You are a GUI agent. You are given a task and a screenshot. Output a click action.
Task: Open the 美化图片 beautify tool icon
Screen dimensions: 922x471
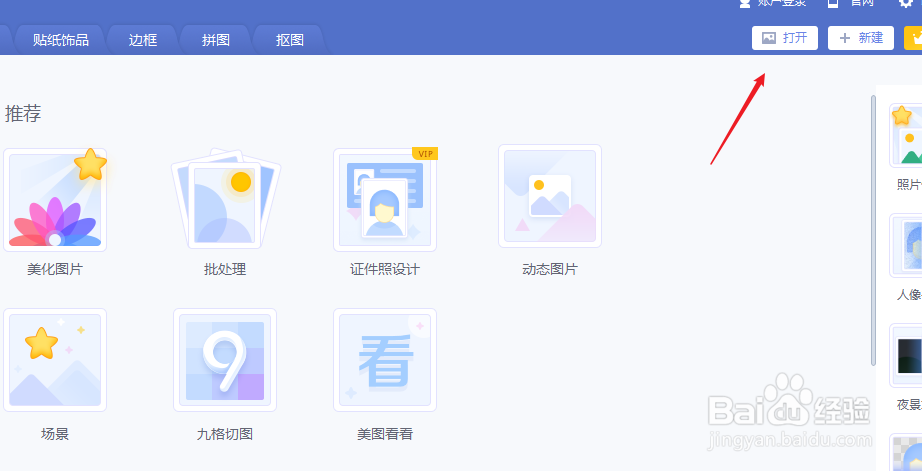tap(55, 200)
